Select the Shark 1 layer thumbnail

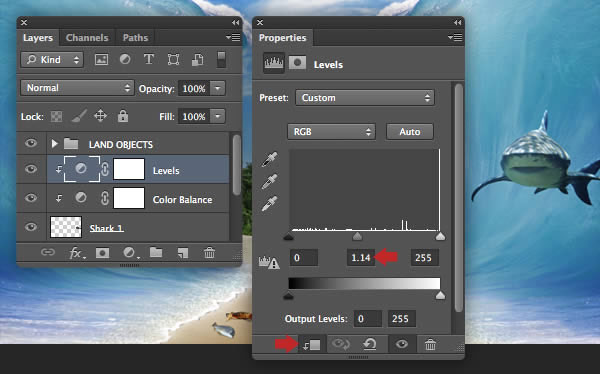tap(66, 227)
